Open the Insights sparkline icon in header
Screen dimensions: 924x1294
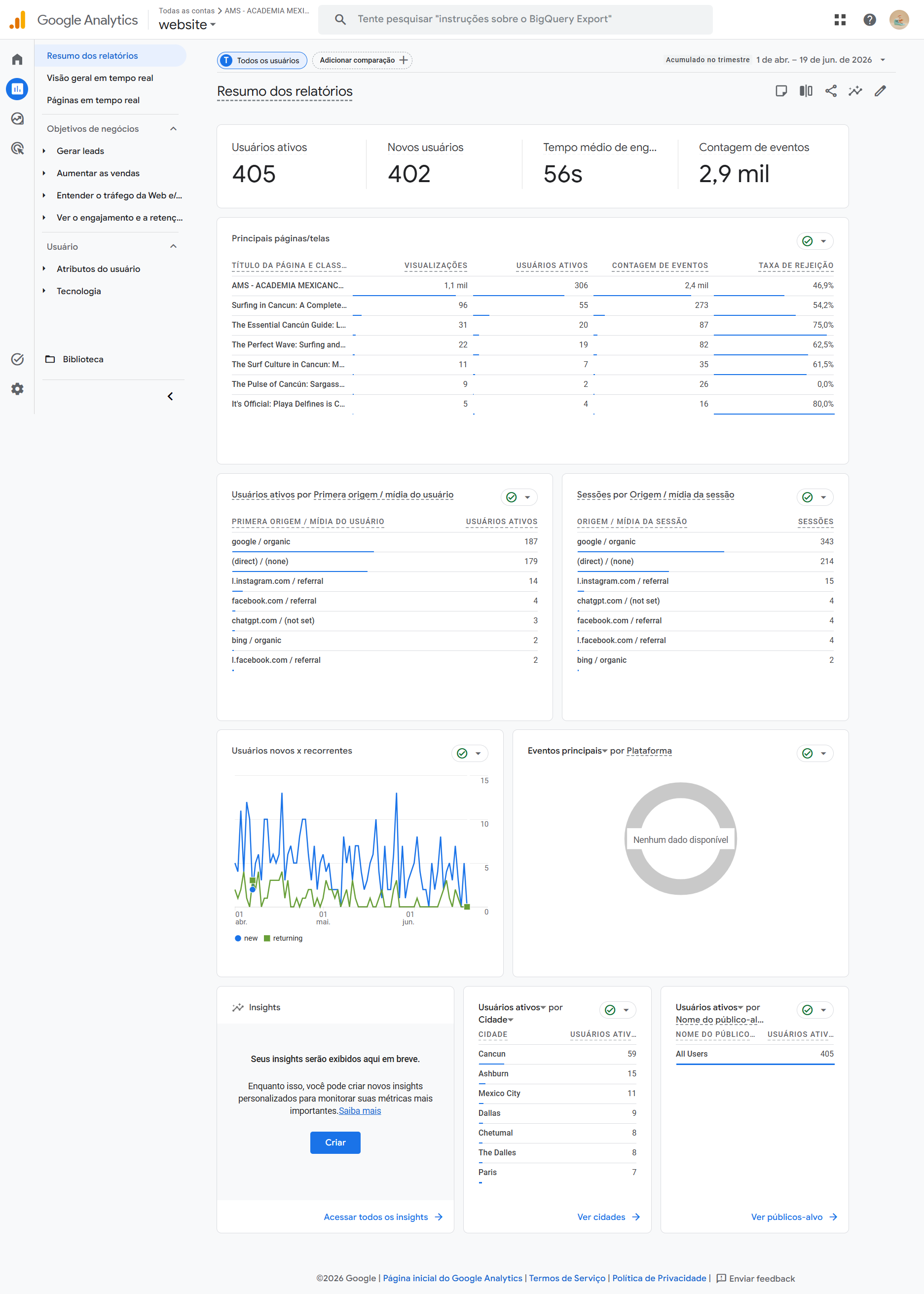855,91
